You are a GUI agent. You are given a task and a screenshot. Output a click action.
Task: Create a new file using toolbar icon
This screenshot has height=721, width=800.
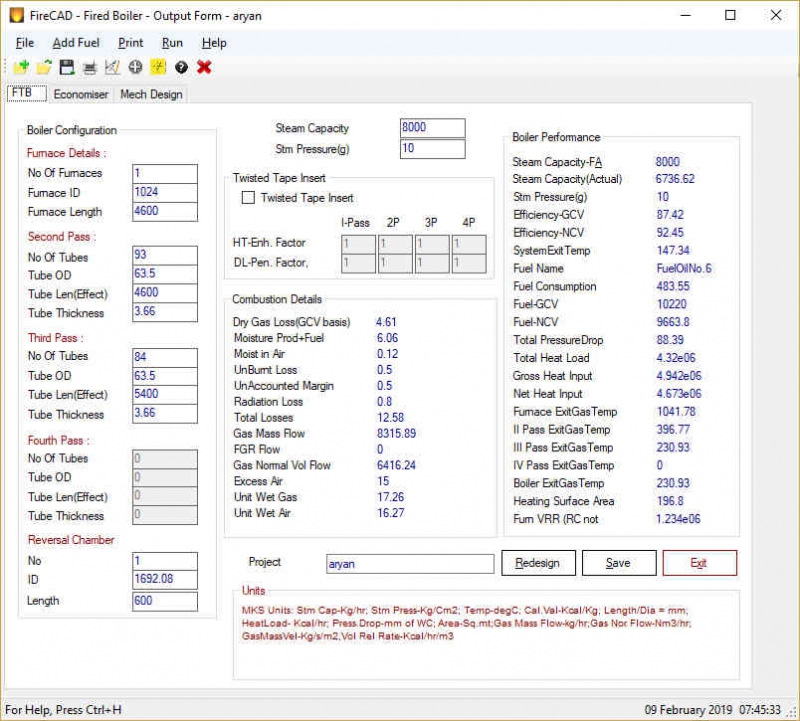[20, 67]
